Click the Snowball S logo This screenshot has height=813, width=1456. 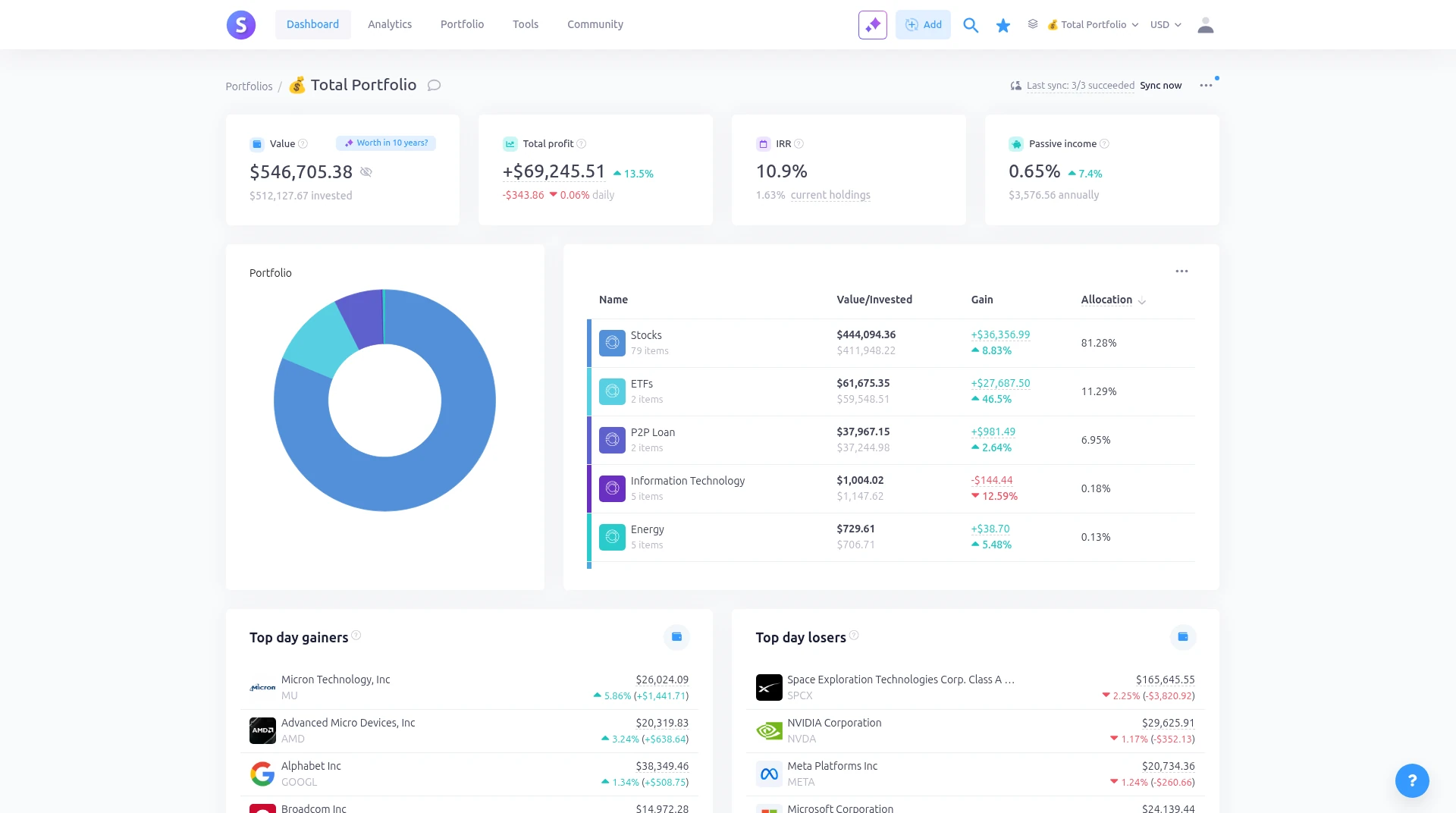tap(240, 25)
